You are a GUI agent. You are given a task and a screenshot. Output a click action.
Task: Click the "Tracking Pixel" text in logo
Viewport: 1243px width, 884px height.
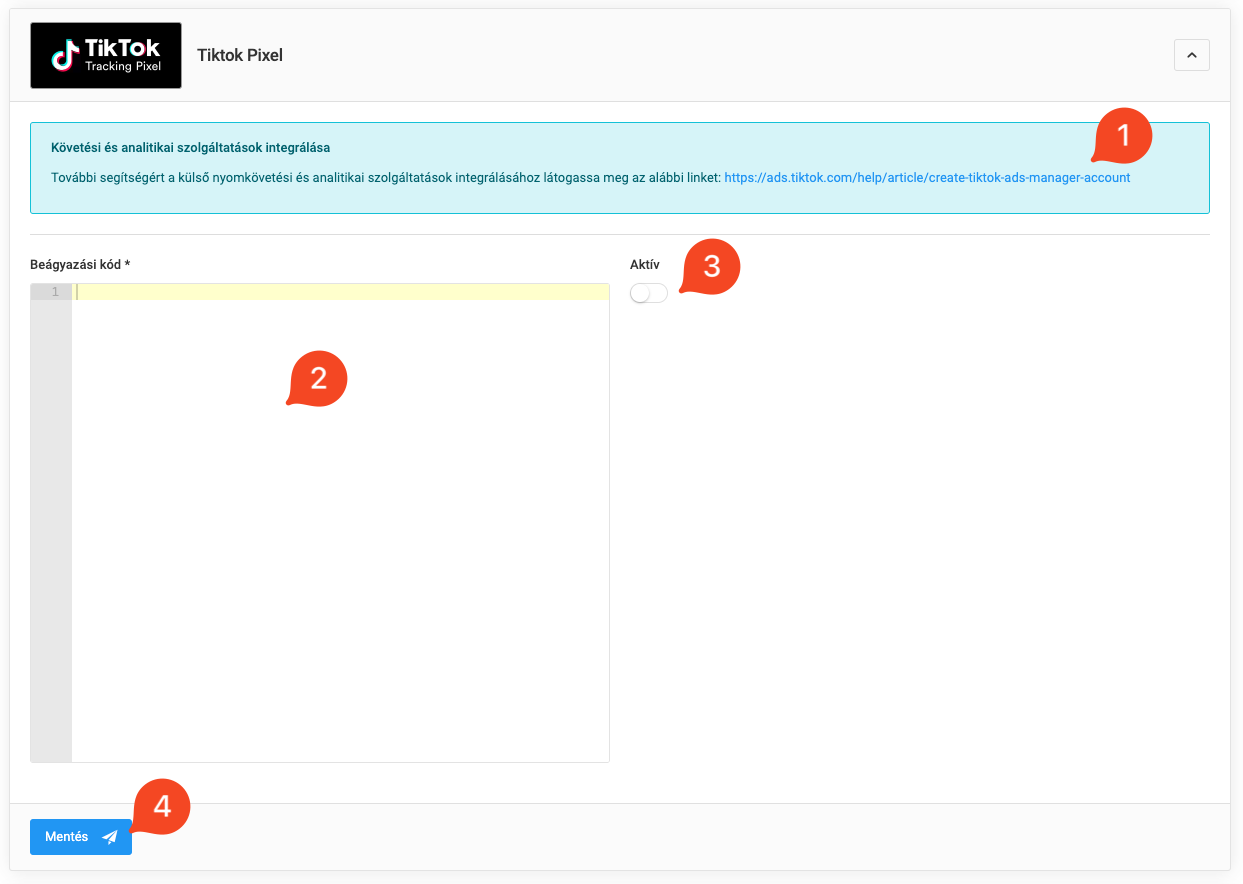pos(123,66)
